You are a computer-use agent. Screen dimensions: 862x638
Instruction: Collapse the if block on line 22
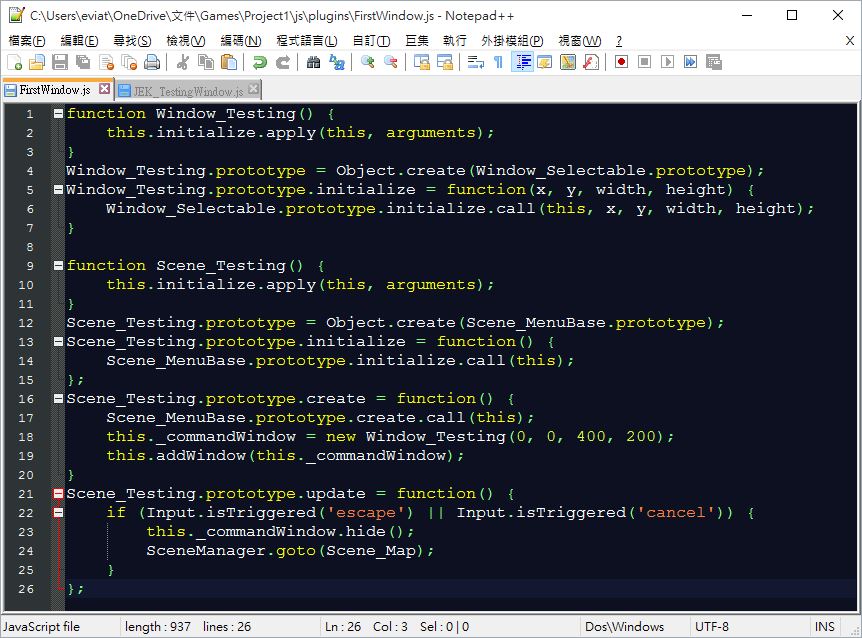click(58, 513)
